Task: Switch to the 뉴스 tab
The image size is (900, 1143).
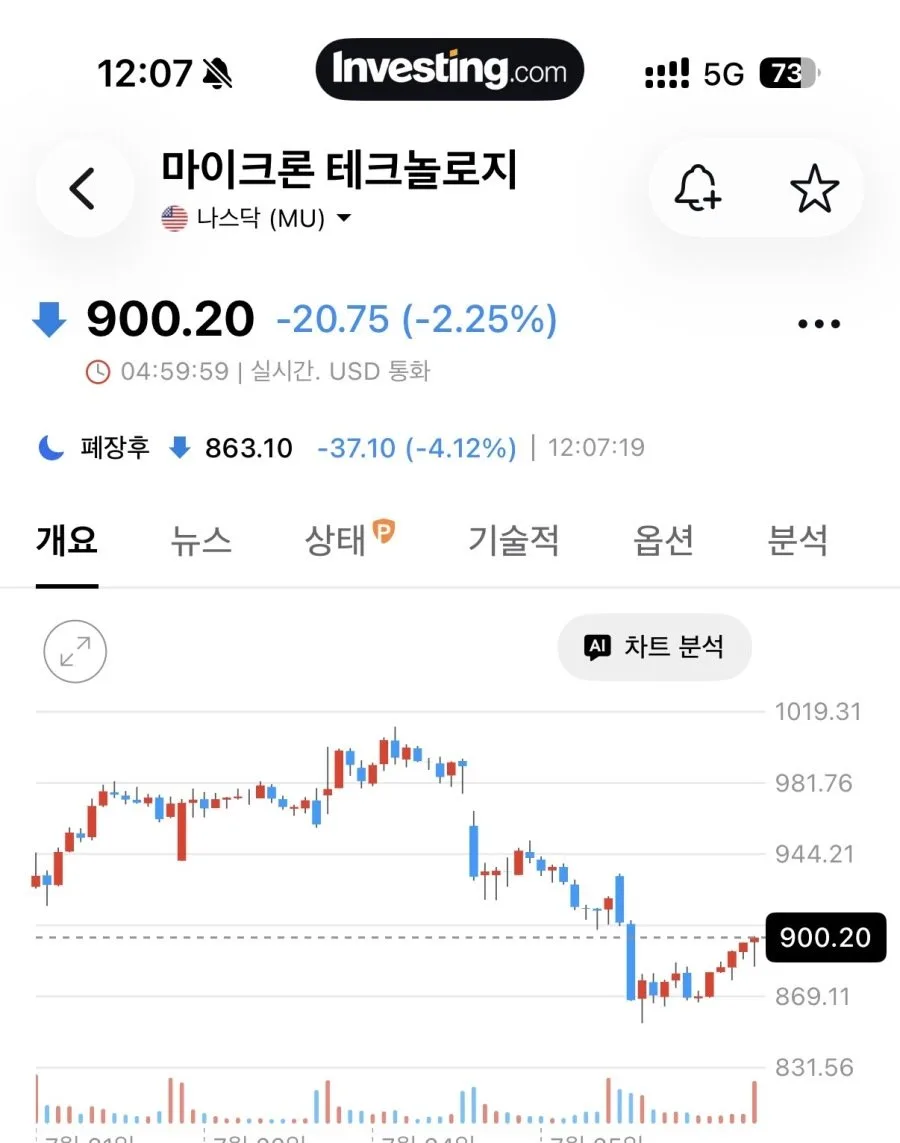Action: click(201, 540)
